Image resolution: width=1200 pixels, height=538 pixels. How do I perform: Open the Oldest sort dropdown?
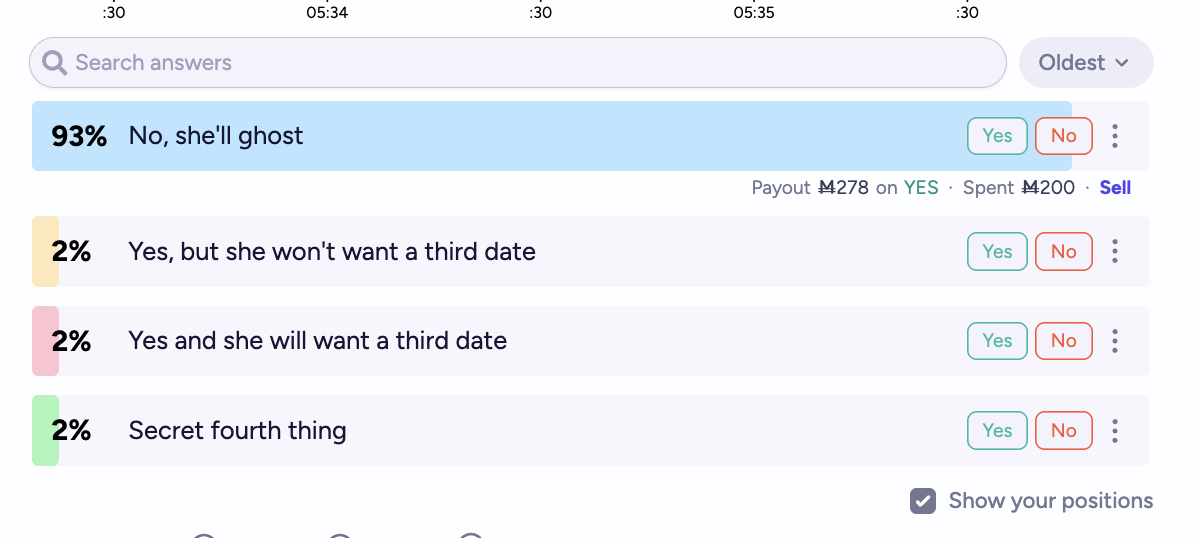coord(1086,63)
